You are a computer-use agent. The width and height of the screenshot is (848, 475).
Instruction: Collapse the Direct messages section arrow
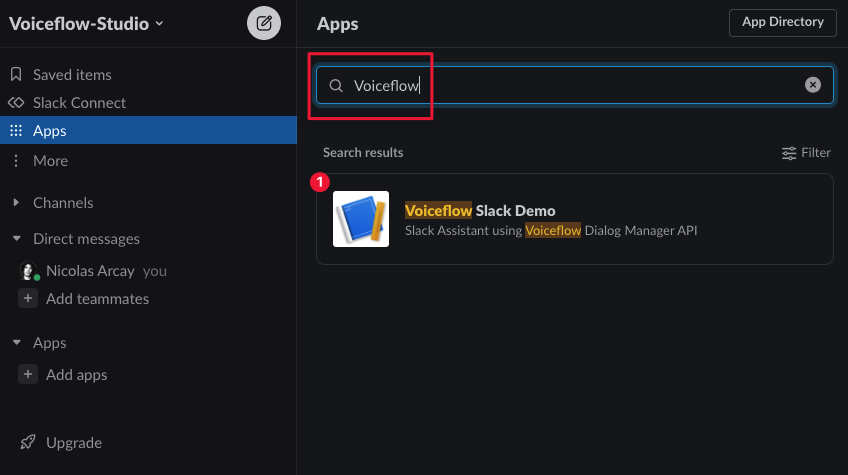pyautogui.click(x=16, y=239)
